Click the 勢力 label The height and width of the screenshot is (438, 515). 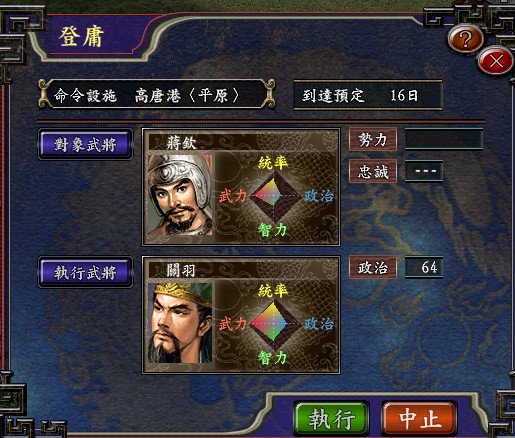point(373,139)
